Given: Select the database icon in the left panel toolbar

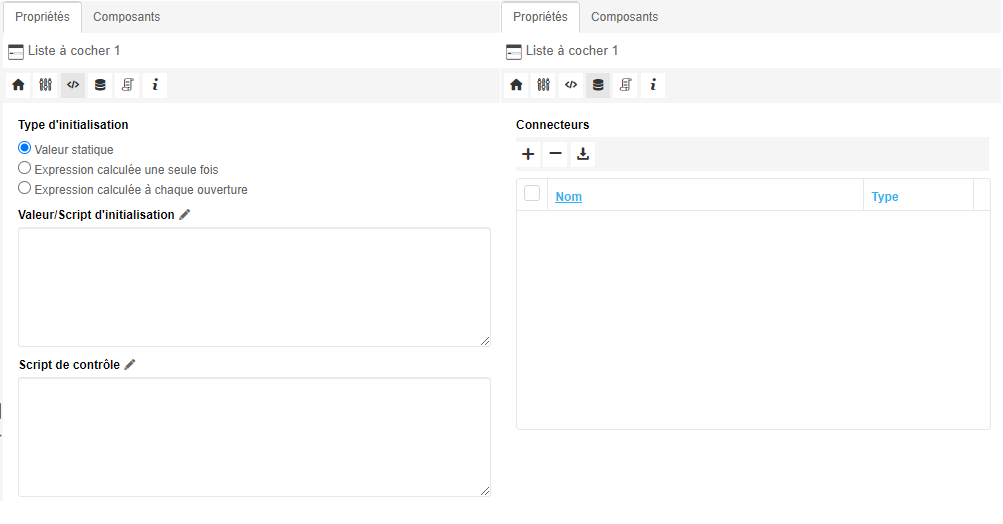Looking at the screenshot, I should point(100,85).
